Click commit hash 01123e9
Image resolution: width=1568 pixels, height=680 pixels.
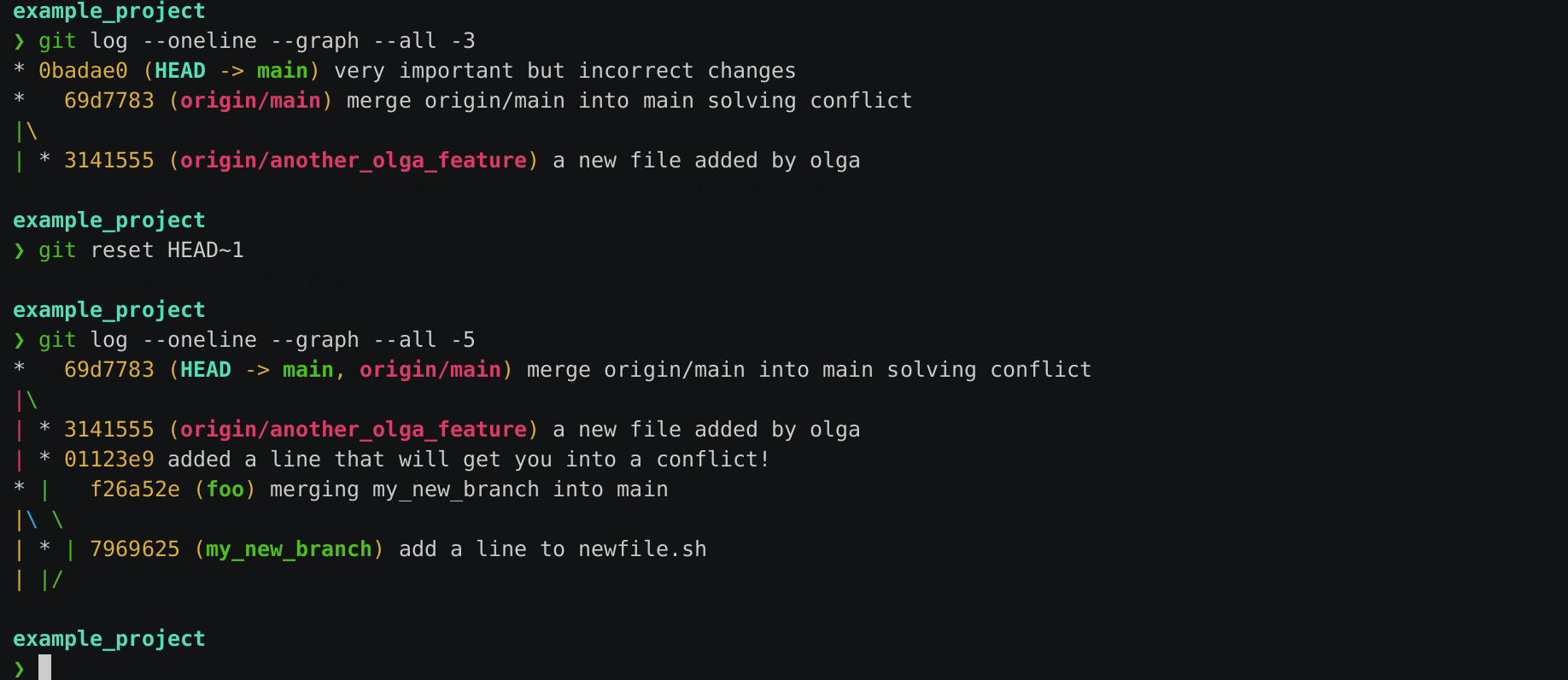108,460
